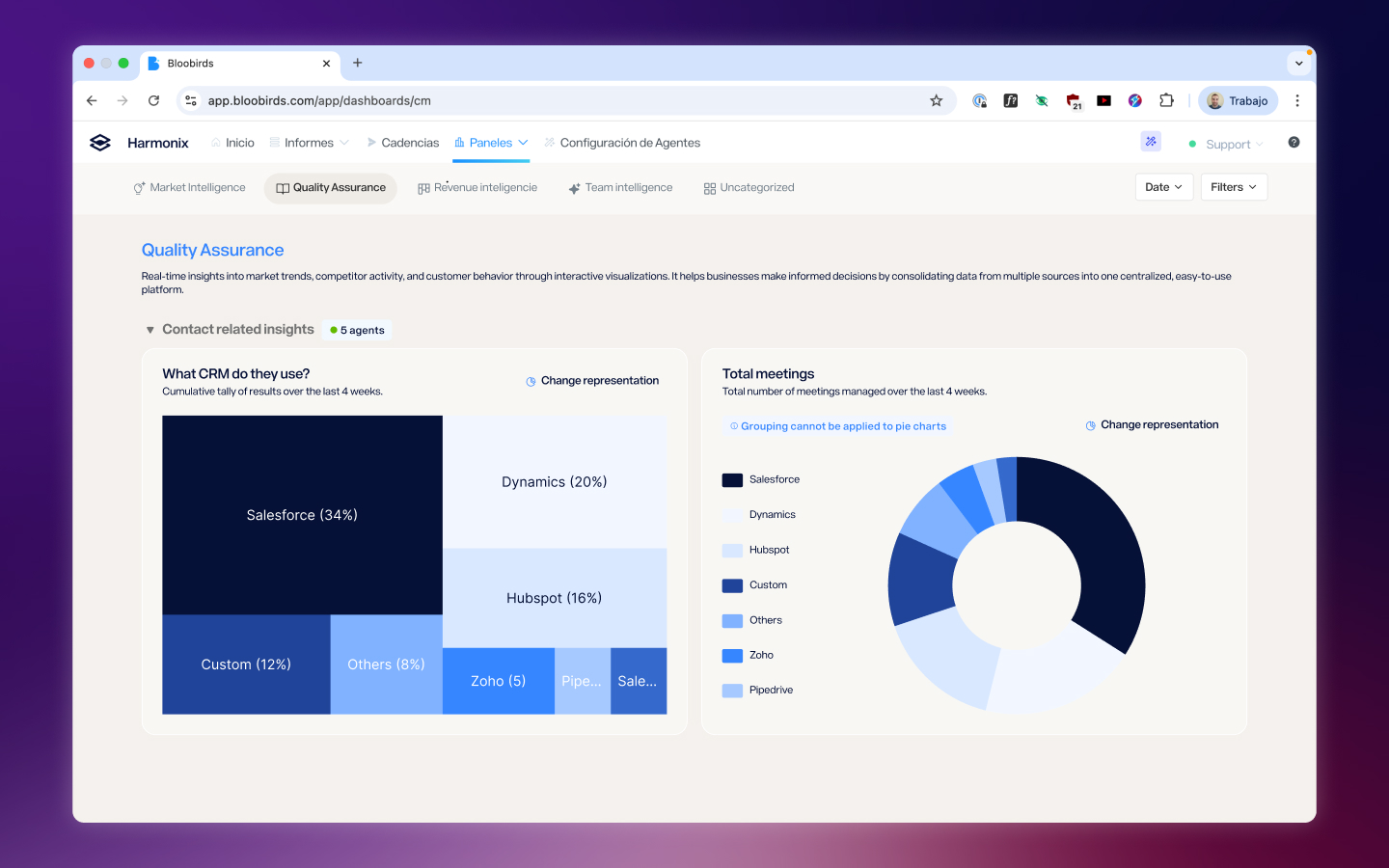The image size is (1389, 868).
Task: Open Configuración de Agentes
Action: tap(622, 143)
